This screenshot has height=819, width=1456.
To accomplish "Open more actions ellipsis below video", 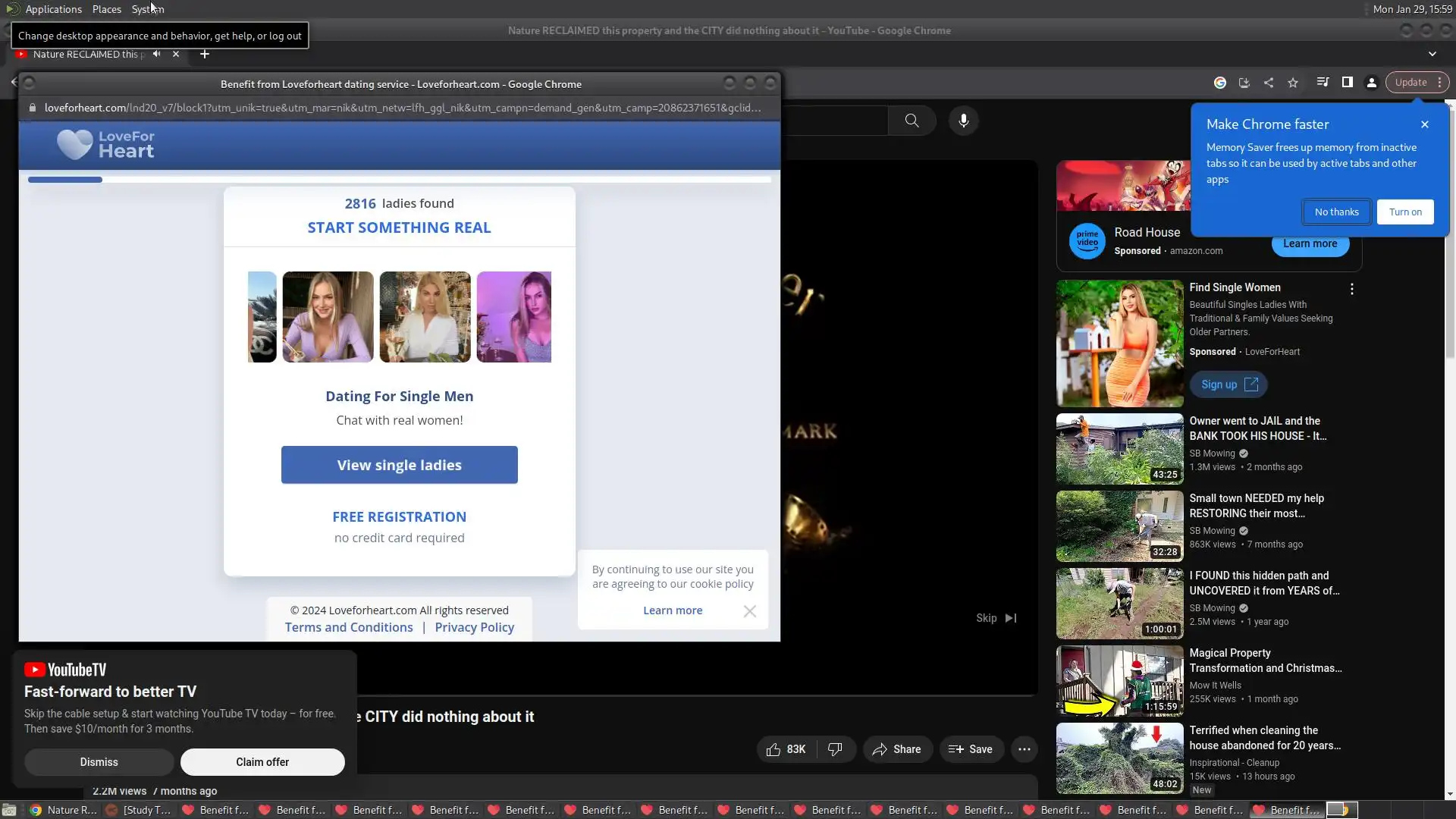I will click(1024, 749).
